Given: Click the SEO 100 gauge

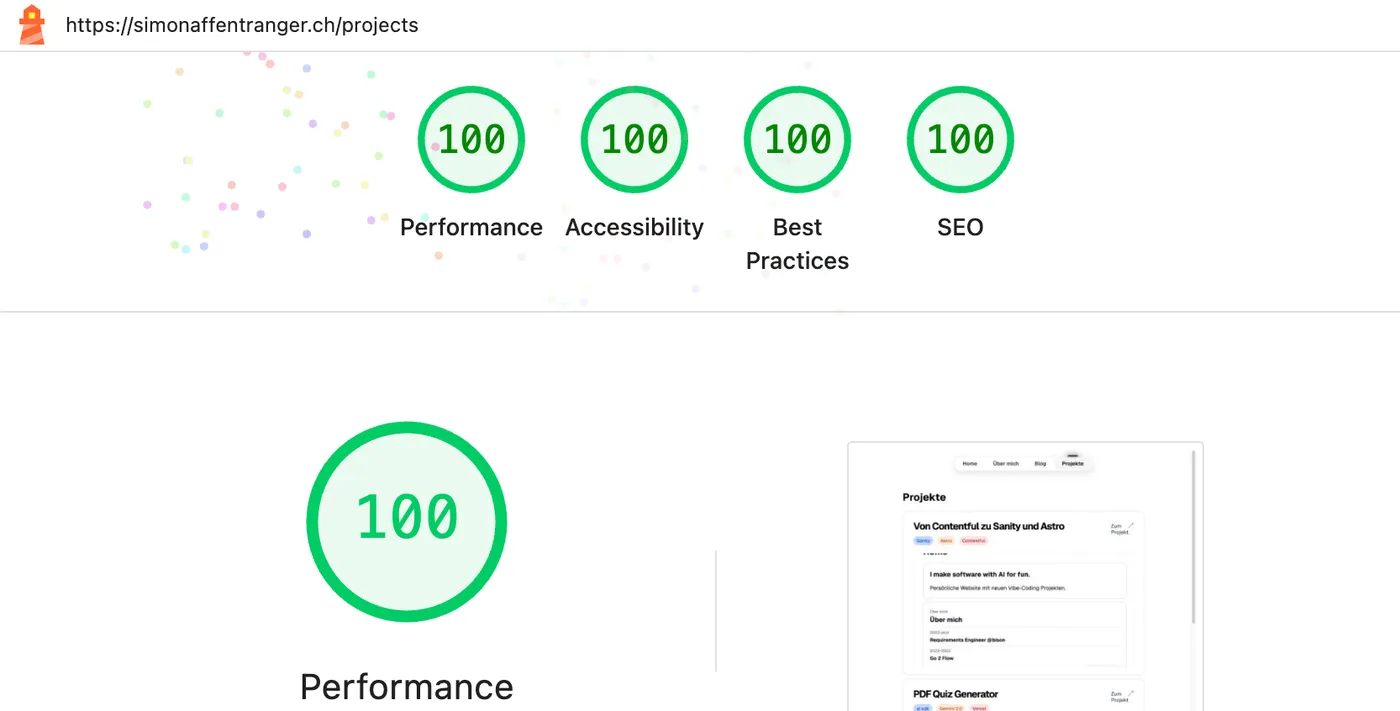Looking at the screenshot, I should coord(959,139).
